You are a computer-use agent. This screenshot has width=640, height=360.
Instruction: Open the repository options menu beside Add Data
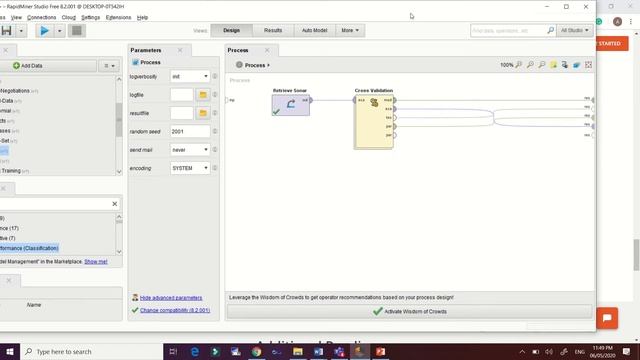(109, 66)
